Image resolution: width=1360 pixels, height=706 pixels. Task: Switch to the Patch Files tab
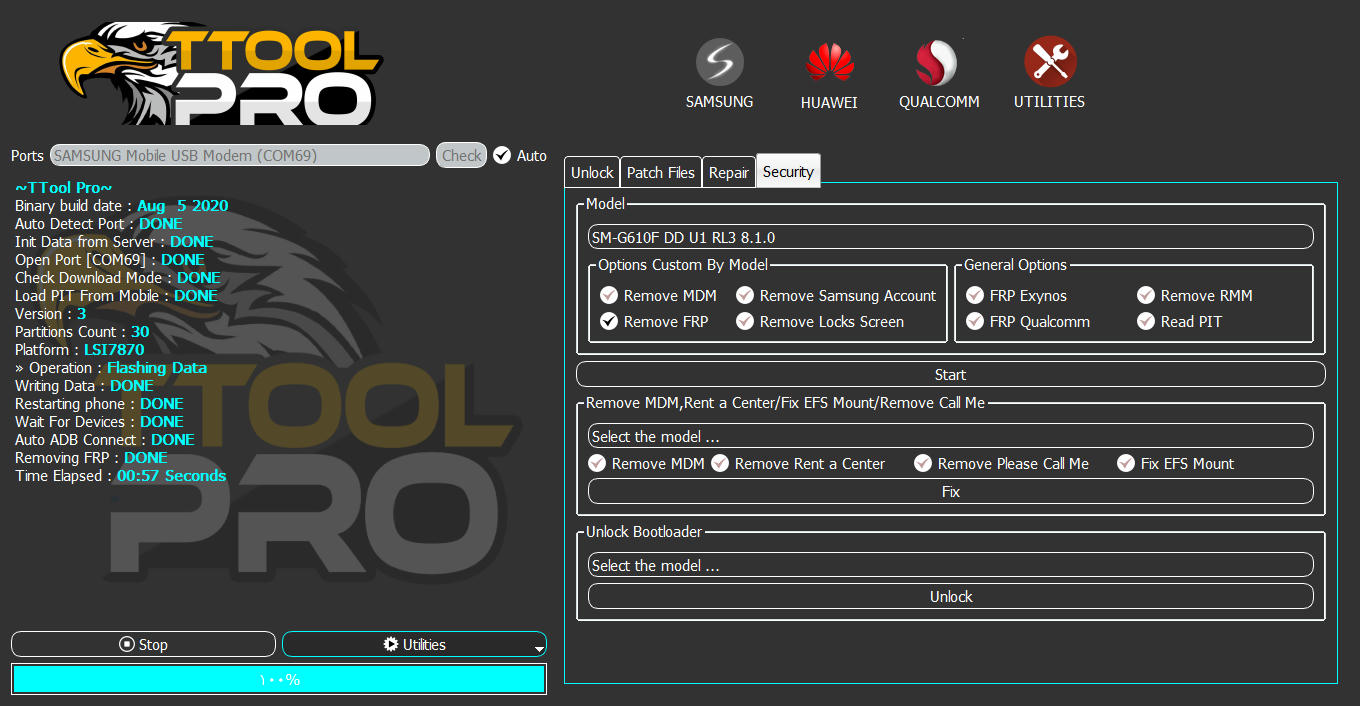(661, 172)
